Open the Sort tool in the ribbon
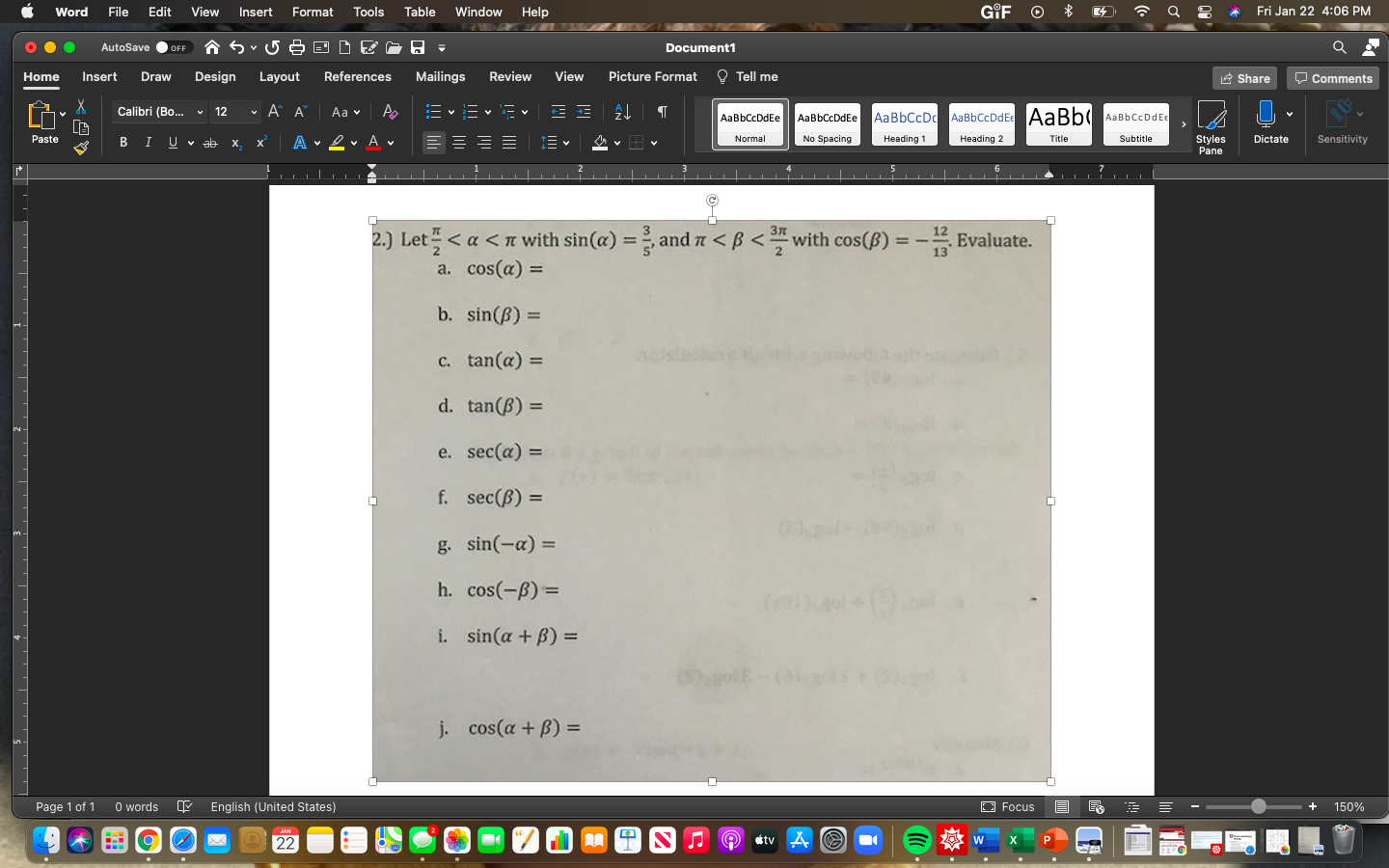 point(620,112)
